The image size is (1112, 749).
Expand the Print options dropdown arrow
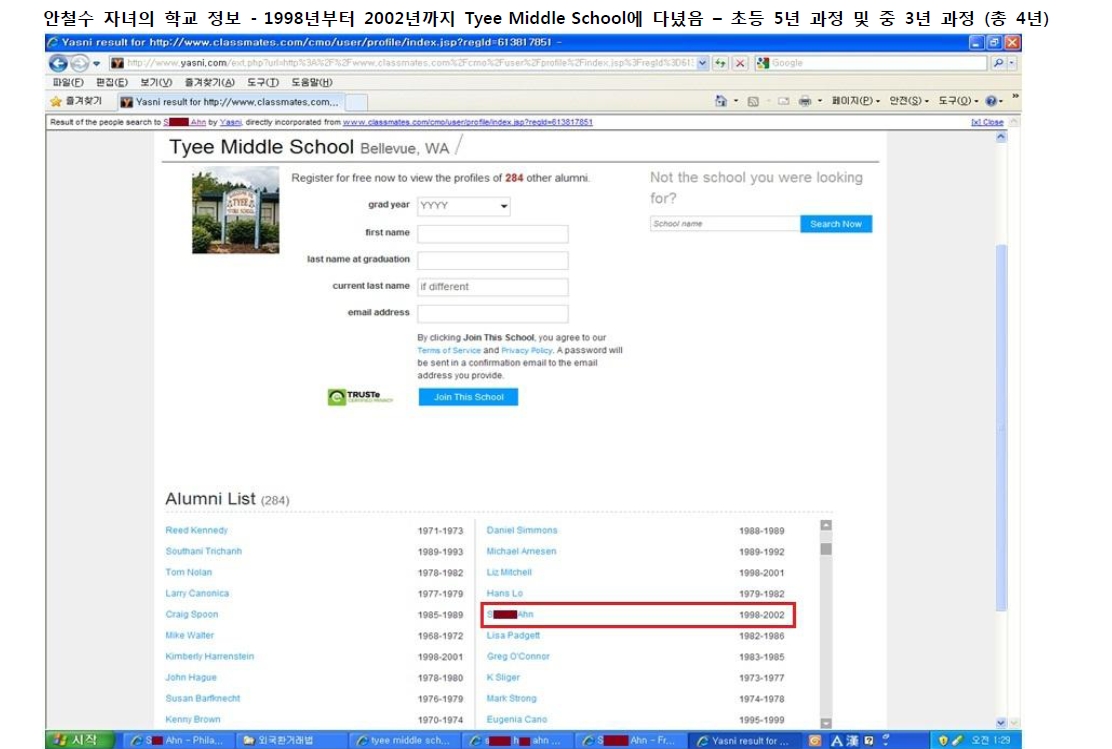820,101
